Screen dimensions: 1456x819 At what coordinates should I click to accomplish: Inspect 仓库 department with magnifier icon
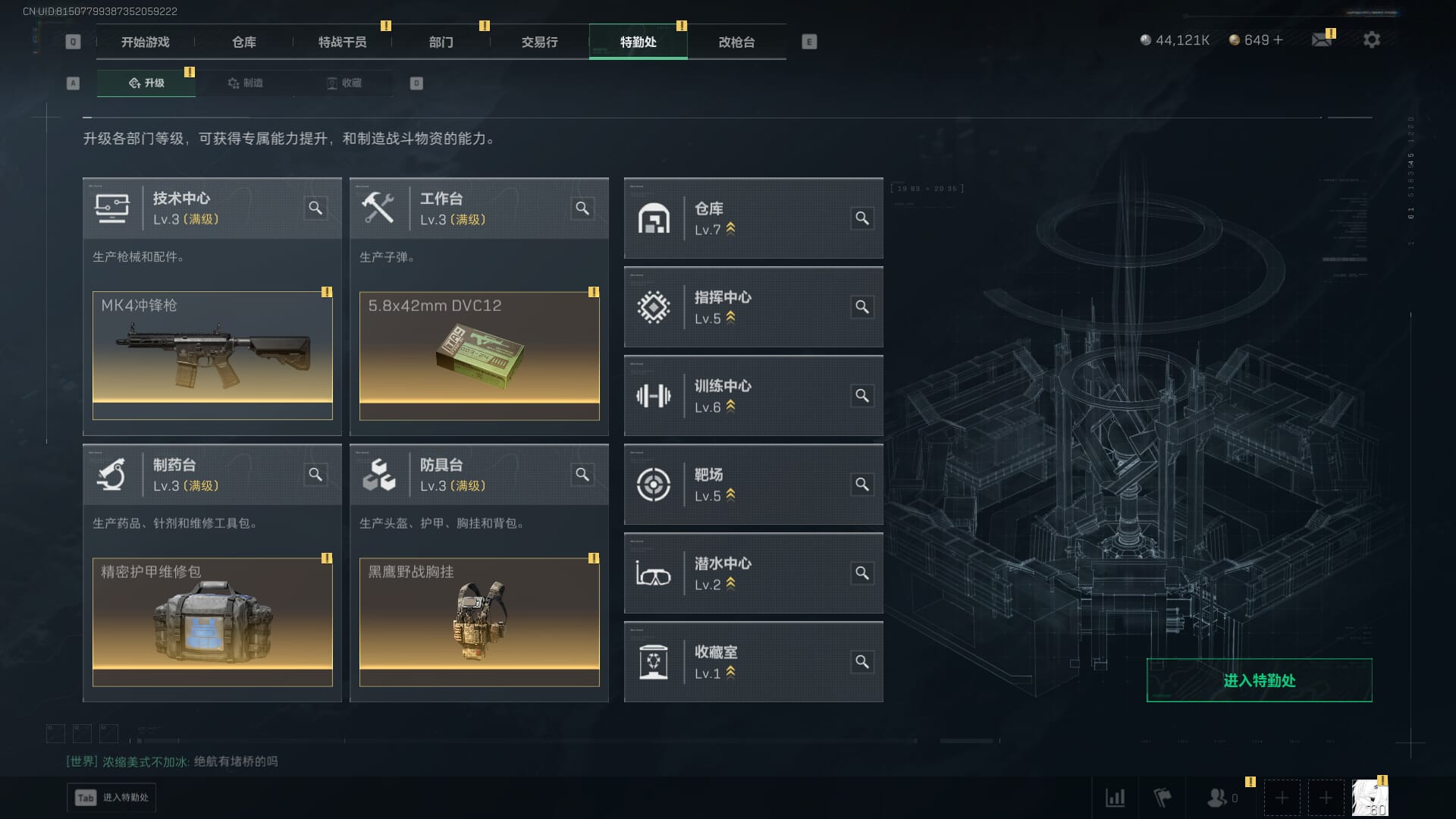pyautogui.click(x=862, y=218)
